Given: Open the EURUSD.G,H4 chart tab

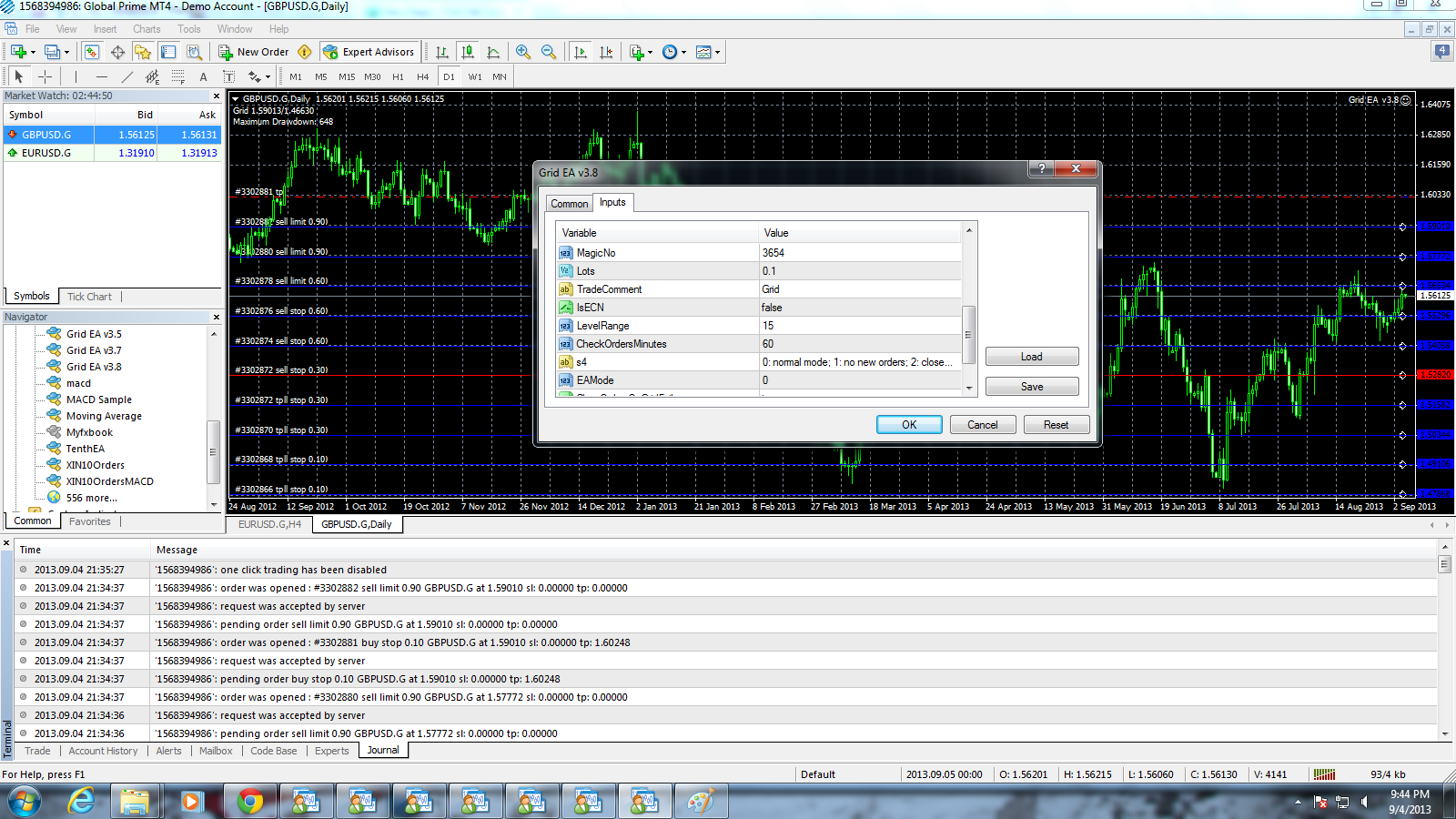Looking at the screenshot, I should pos(269,524).
